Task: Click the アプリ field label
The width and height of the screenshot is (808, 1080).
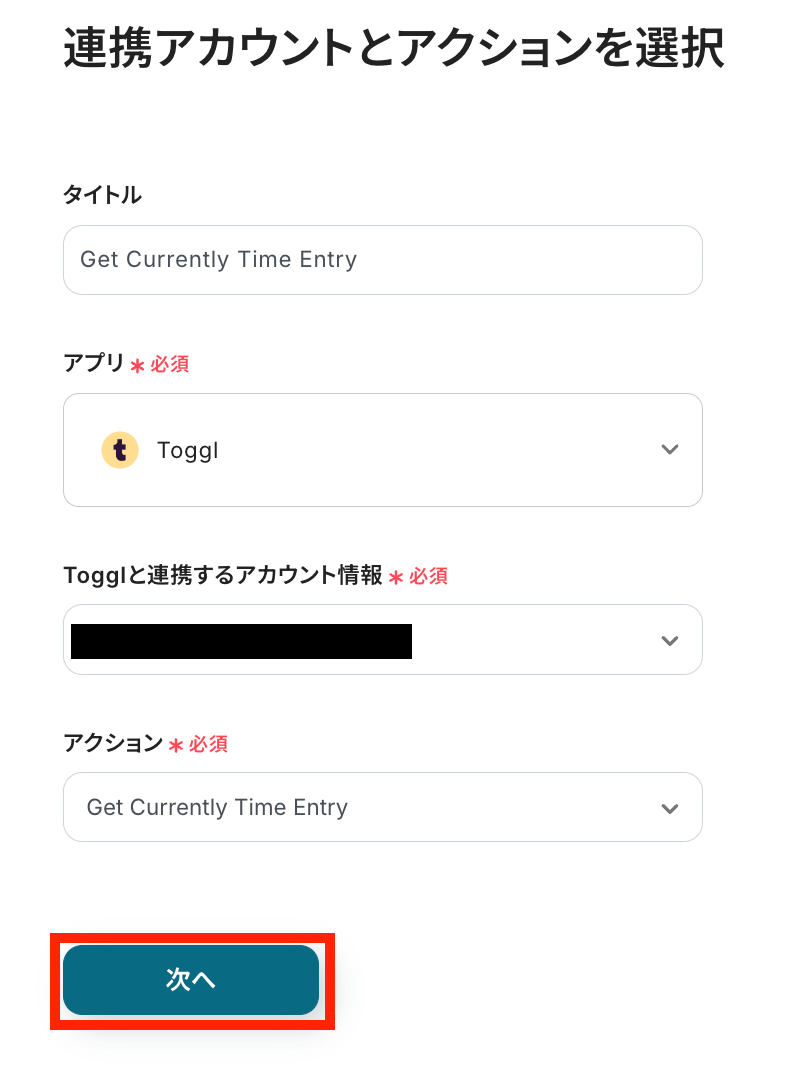Action: [x=94, y=364]
